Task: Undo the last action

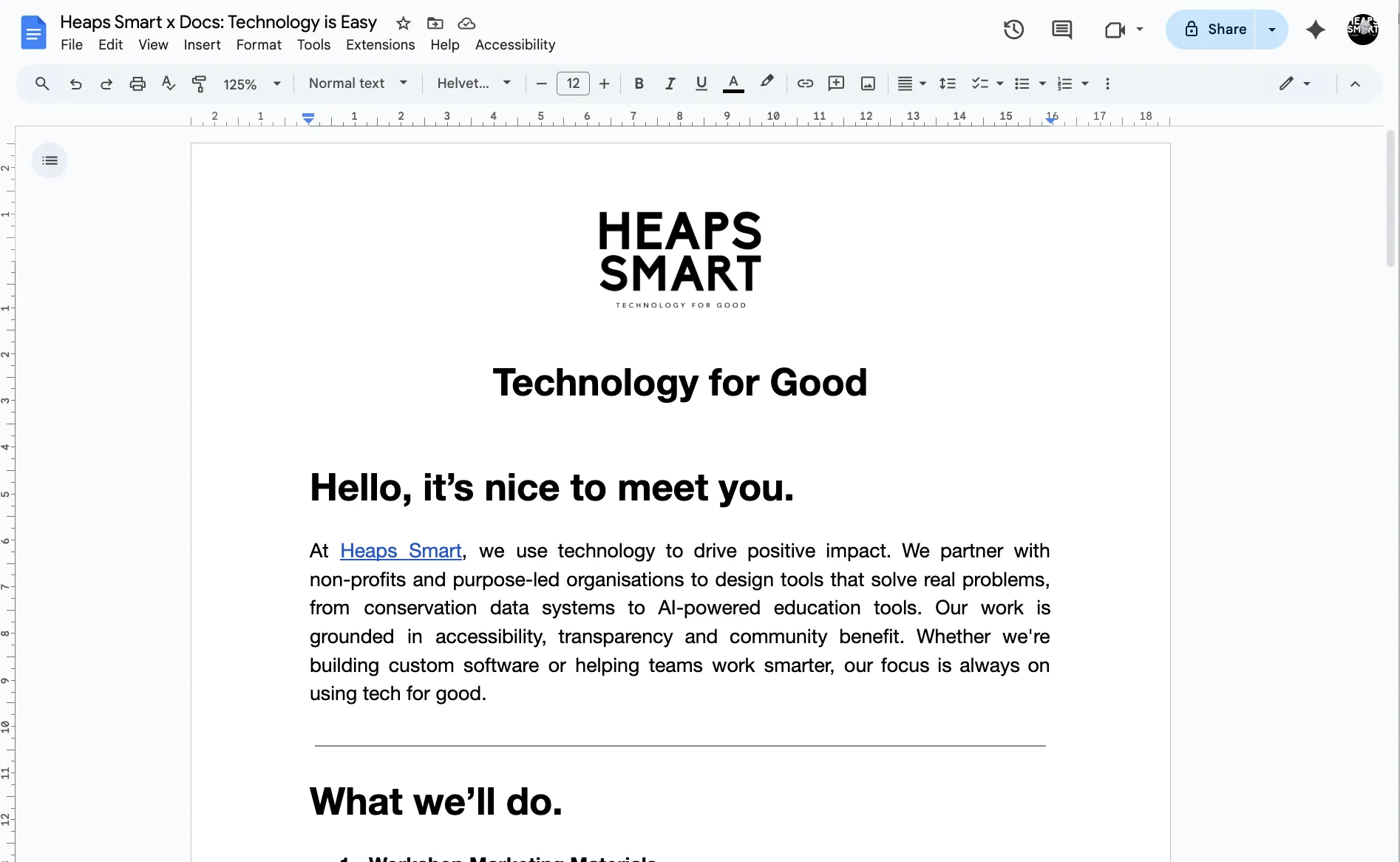Action: [75, 84]
